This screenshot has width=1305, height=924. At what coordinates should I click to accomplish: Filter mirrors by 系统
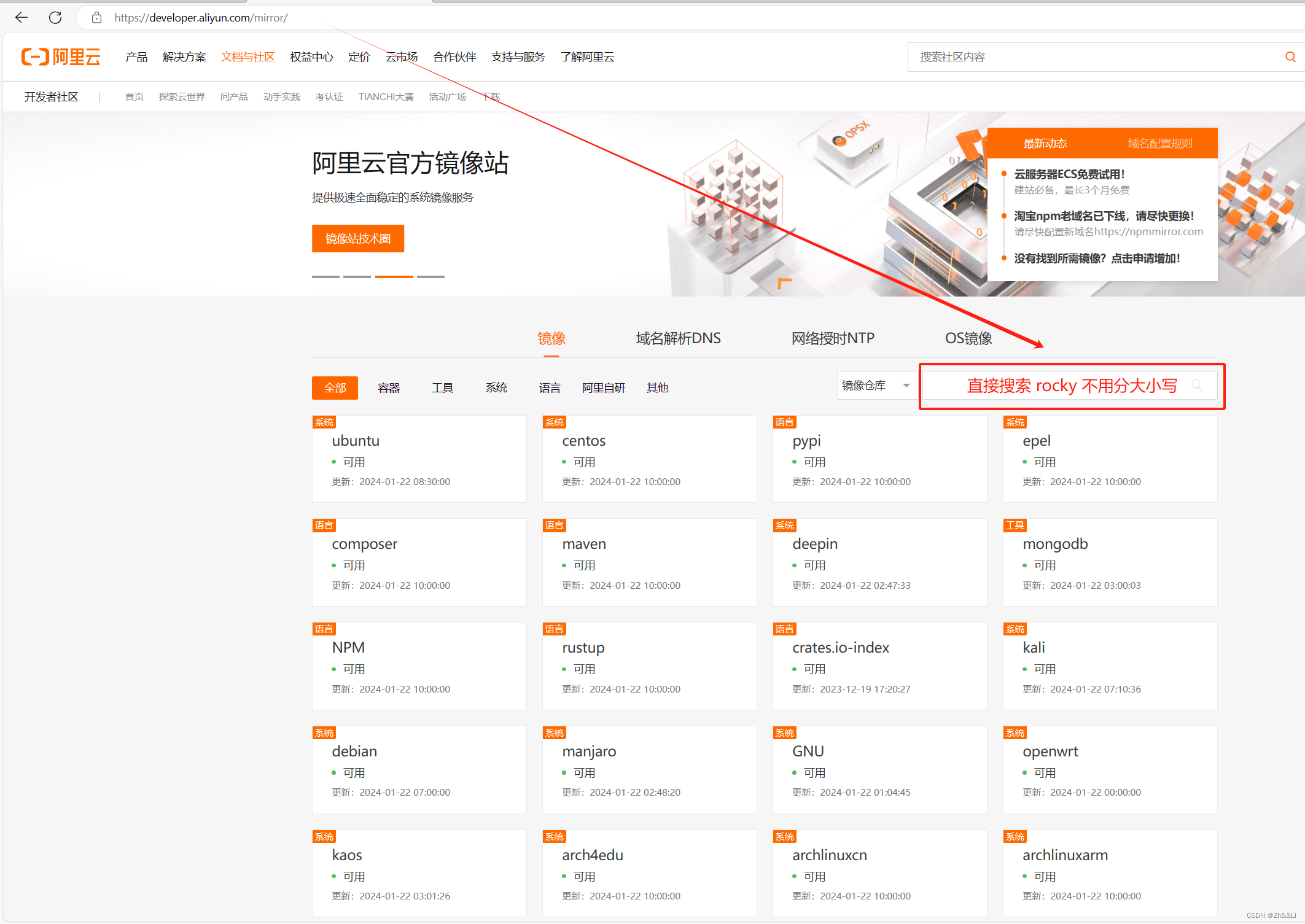(x=496, y=388)
